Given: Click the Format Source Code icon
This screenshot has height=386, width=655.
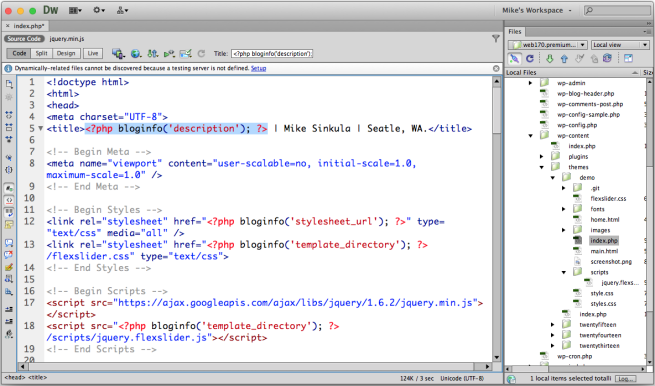Looking at the screenshot, I should click(x=9, y=334).
